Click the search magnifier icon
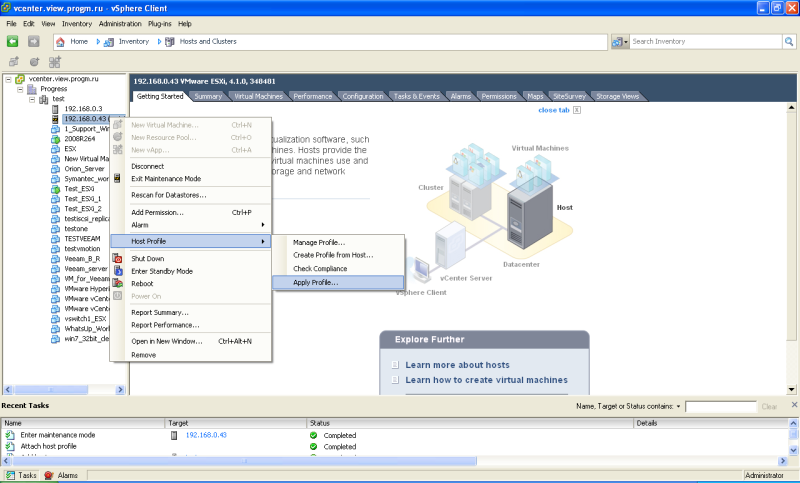The image size is (800, 483). pos(789,41)
